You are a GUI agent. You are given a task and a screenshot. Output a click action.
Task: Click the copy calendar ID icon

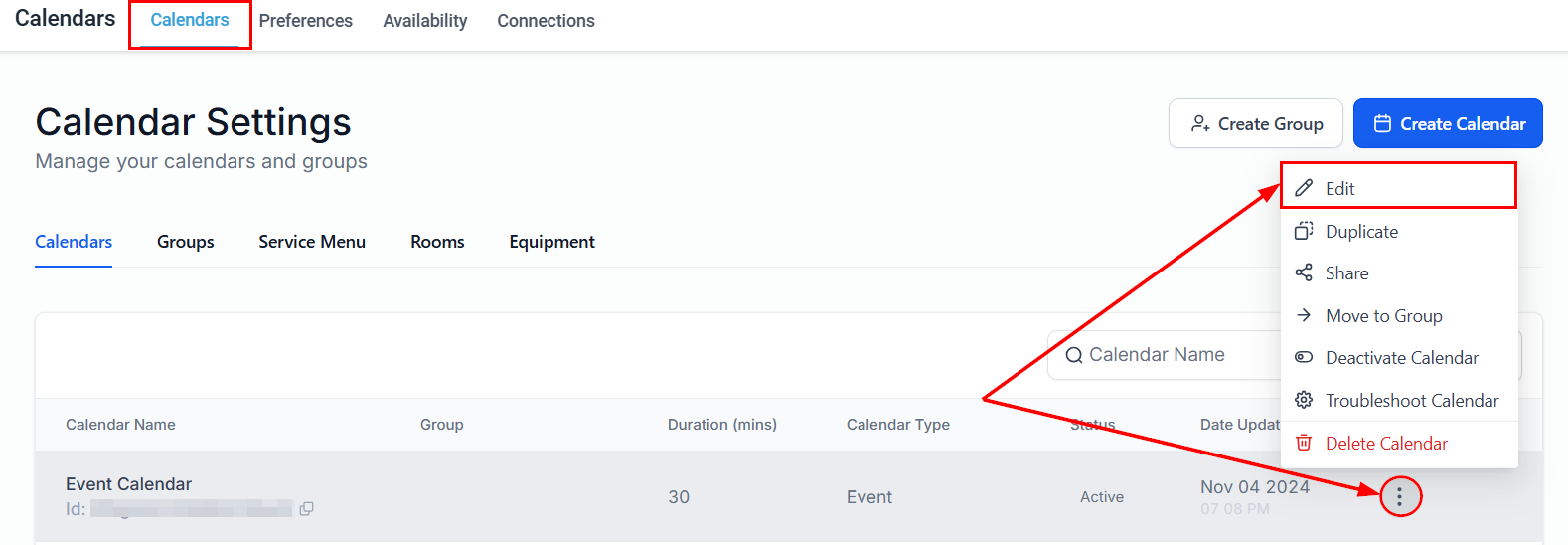pos(307,509)
